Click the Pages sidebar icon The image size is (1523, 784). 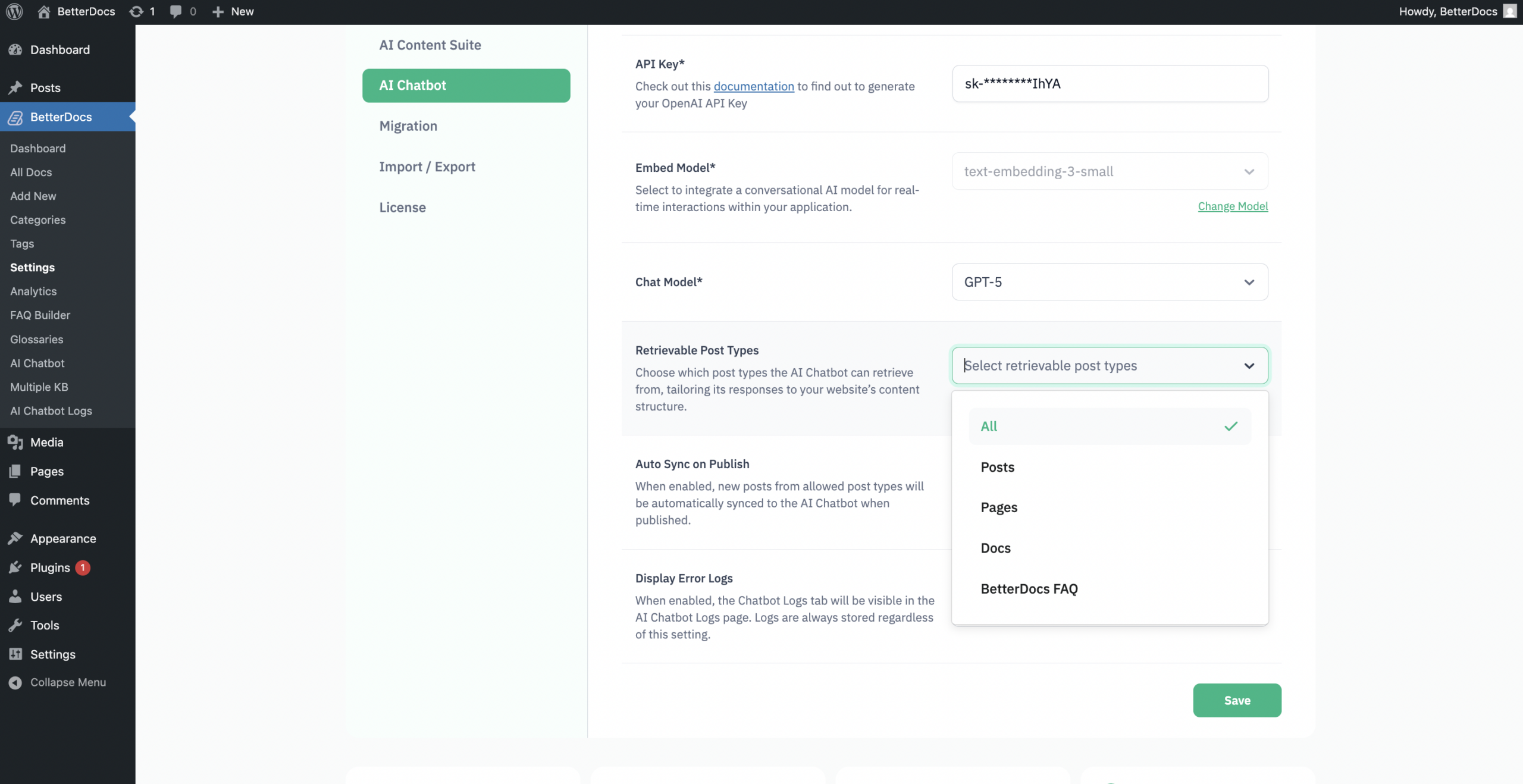15,471
